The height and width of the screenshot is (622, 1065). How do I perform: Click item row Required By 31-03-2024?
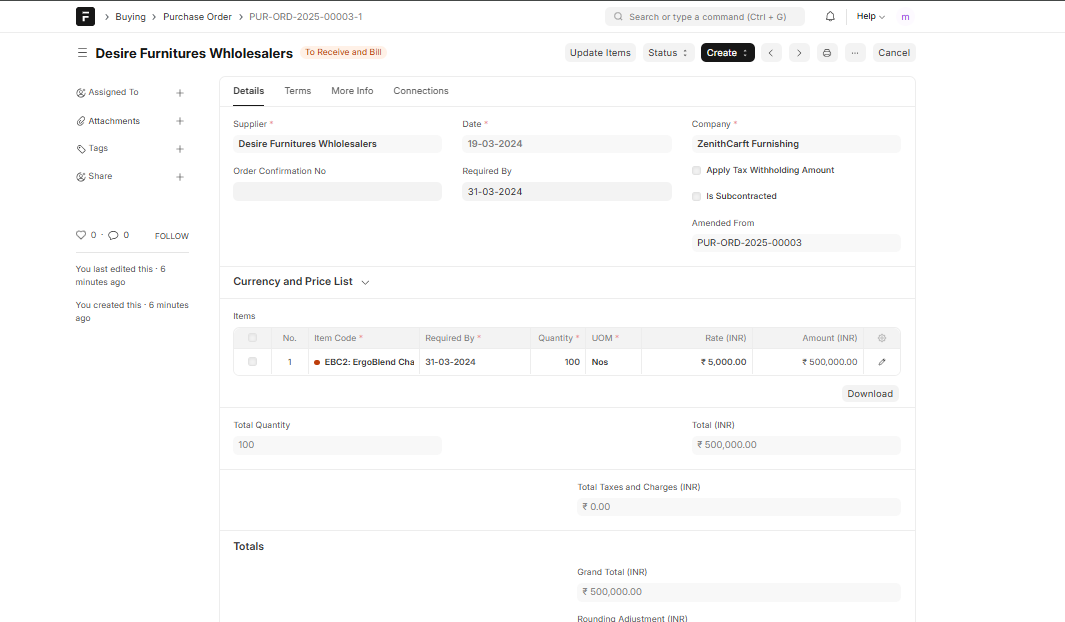475,362
